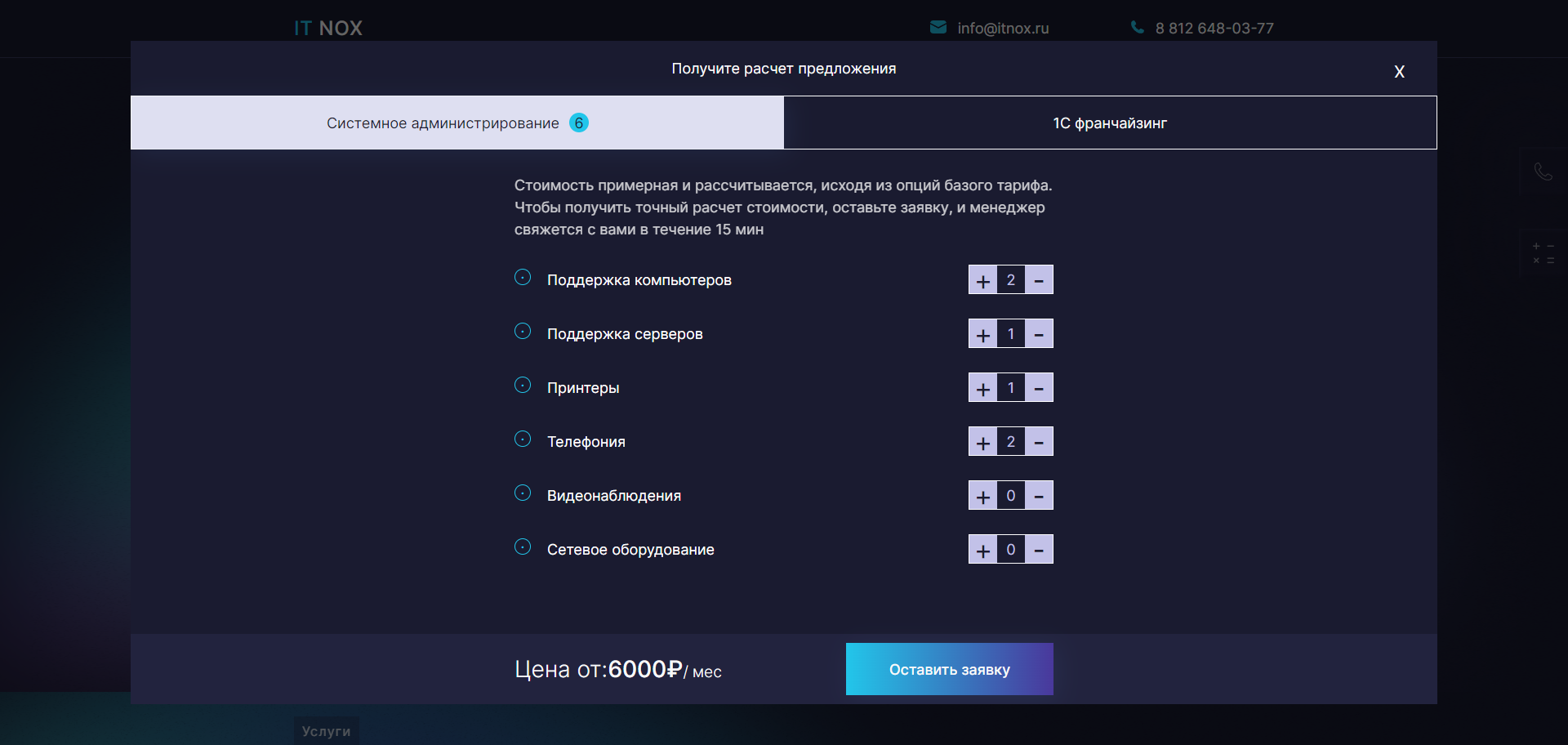1568x745 pixels.
Task: Increase Поддержка компьютеров count with plus
Action: pyautogui.click(x=982, y=279)
